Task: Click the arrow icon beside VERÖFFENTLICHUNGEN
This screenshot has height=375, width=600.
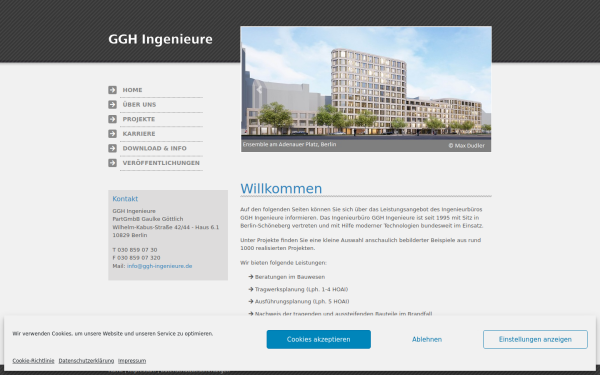Action: 112,163
